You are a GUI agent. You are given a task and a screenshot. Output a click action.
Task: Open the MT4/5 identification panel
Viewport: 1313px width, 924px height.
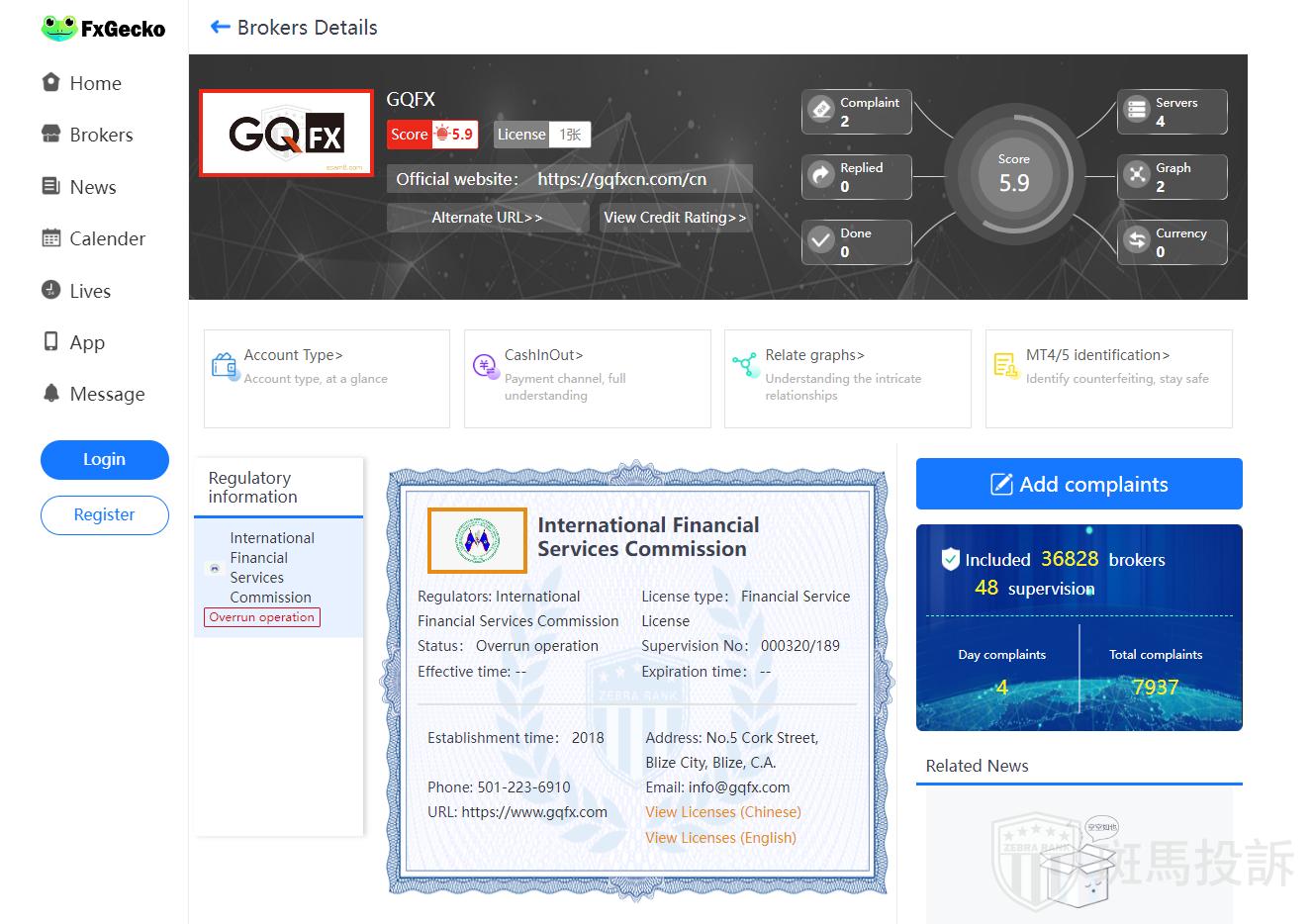click(1097, 355)
